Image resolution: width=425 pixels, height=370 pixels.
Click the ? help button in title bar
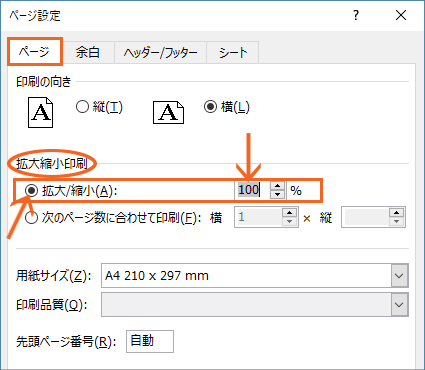(x=356, y=15)
